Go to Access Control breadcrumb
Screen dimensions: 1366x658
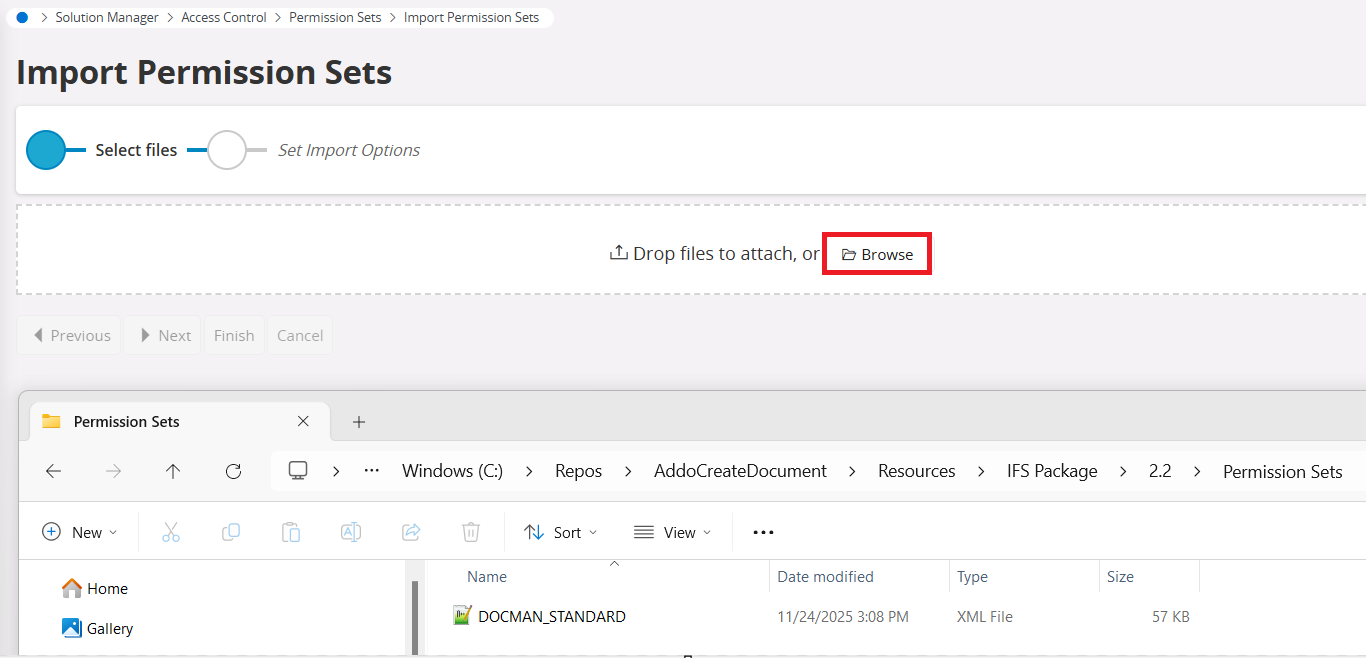(x=223, y=17)
